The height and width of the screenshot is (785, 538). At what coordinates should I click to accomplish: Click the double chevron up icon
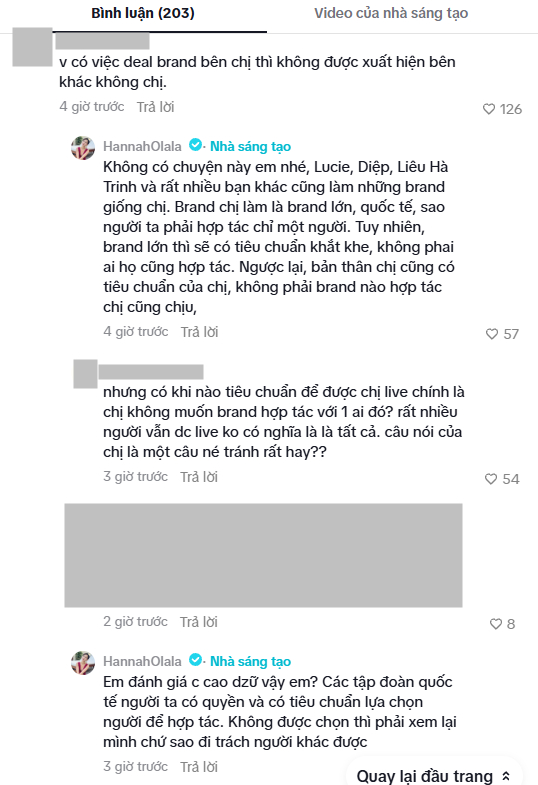coord(506,776)
